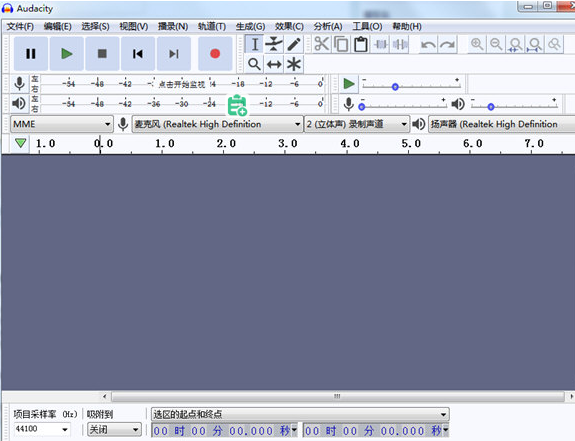
Task: Select the Zoom magnifier tool
Action: pyautogui.click(x=254, y=64)
